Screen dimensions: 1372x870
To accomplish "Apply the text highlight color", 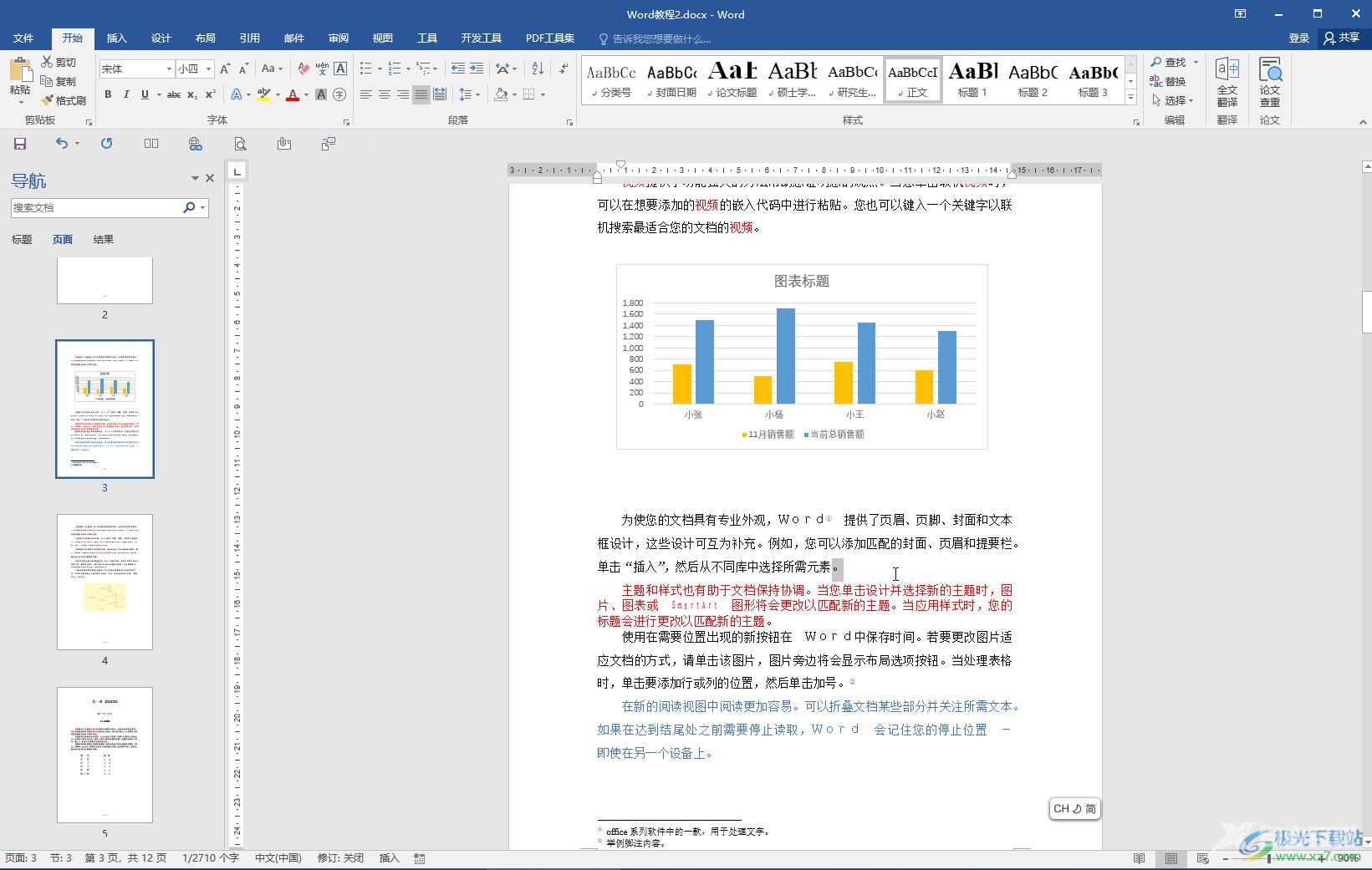I will pyautogui.click(x=264, y=94).
